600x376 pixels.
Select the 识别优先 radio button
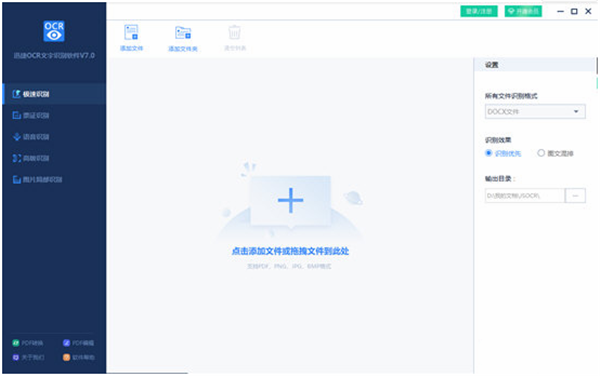489,153
